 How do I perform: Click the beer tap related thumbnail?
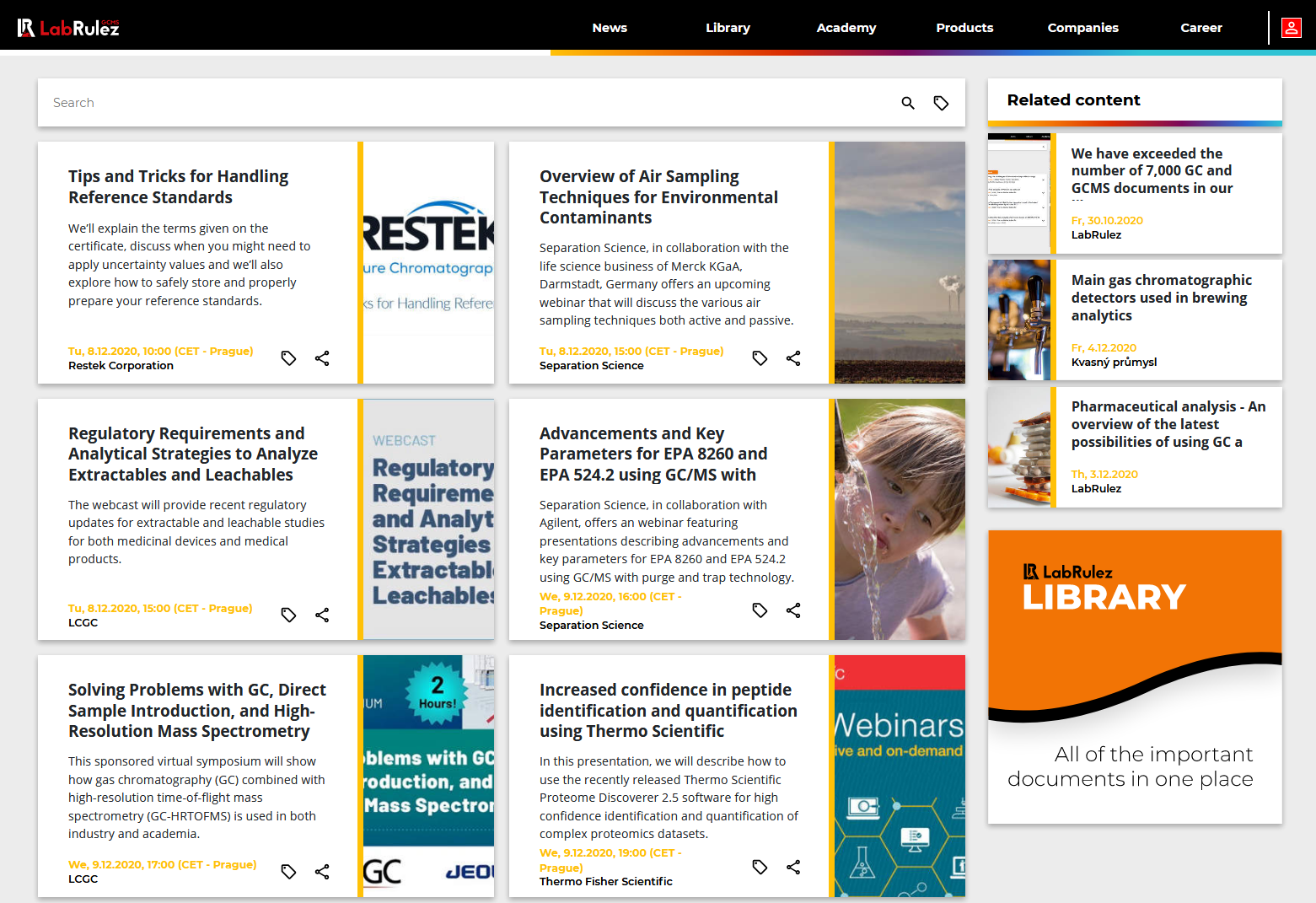click(x=1018, y=320)
